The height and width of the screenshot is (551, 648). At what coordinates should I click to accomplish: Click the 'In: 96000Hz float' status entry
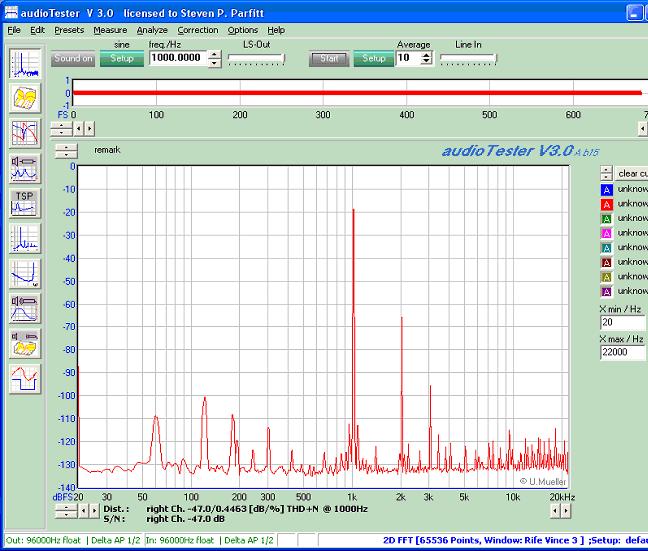click(180, 540)
